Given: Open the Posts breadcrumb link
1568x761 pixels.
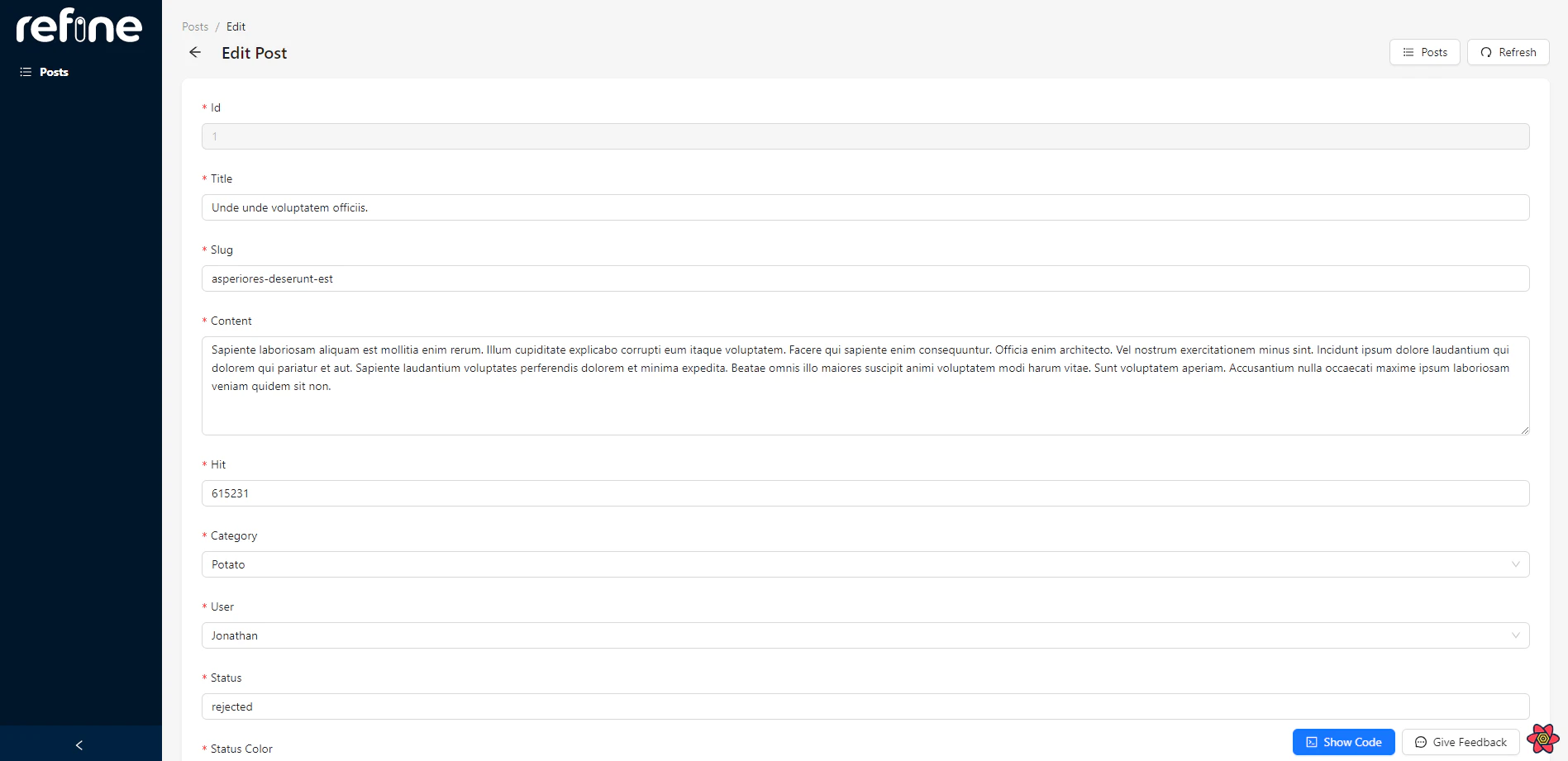Looking at the screenshot, I should pos(195,26).
